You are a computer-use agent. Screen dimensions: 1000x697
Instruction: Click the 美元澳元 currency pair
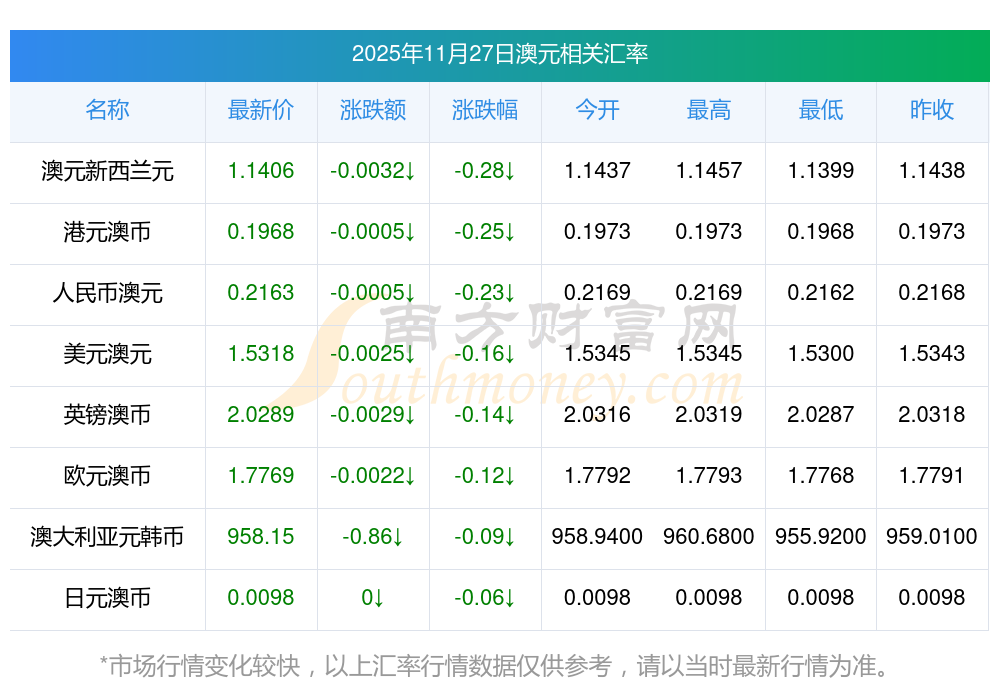pos(107,354)
